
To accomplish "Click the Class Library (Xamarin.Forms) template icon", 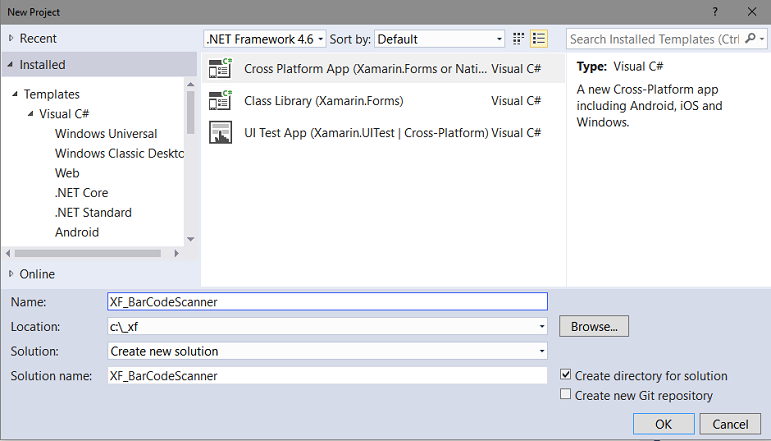I will (x=220, y=100).
